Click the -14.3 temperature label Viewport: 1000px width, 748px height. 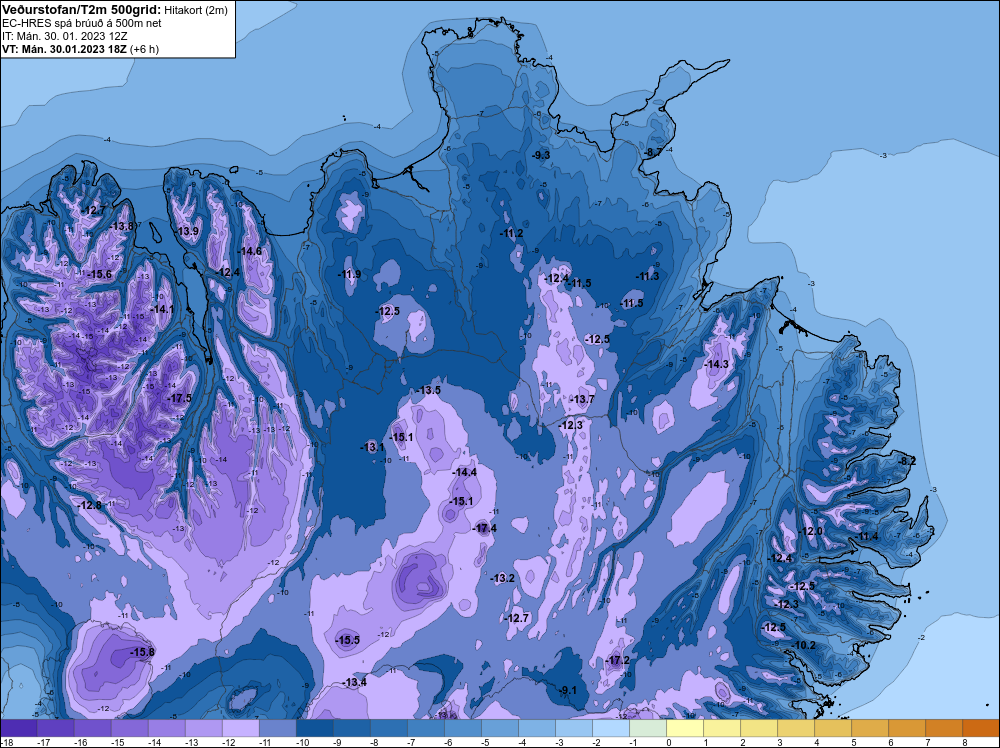coord(716,364)
